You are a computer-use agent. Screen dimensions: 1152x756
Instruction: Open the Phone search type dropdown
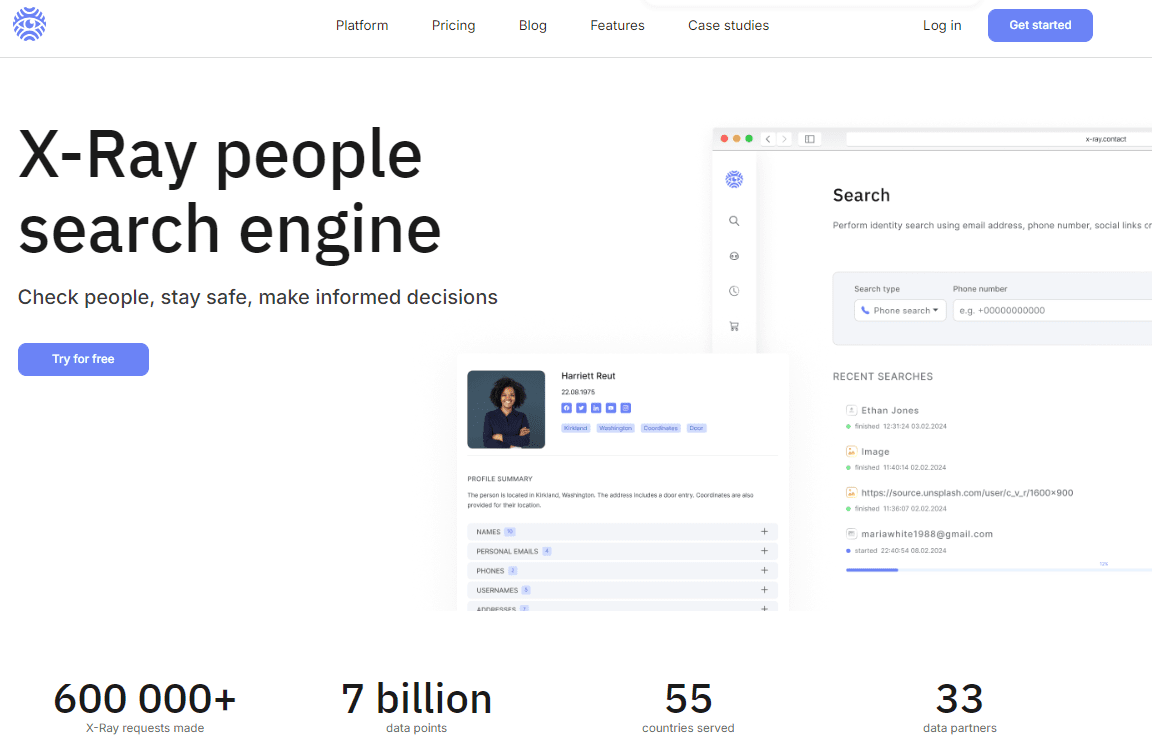(x=900, y=311)
